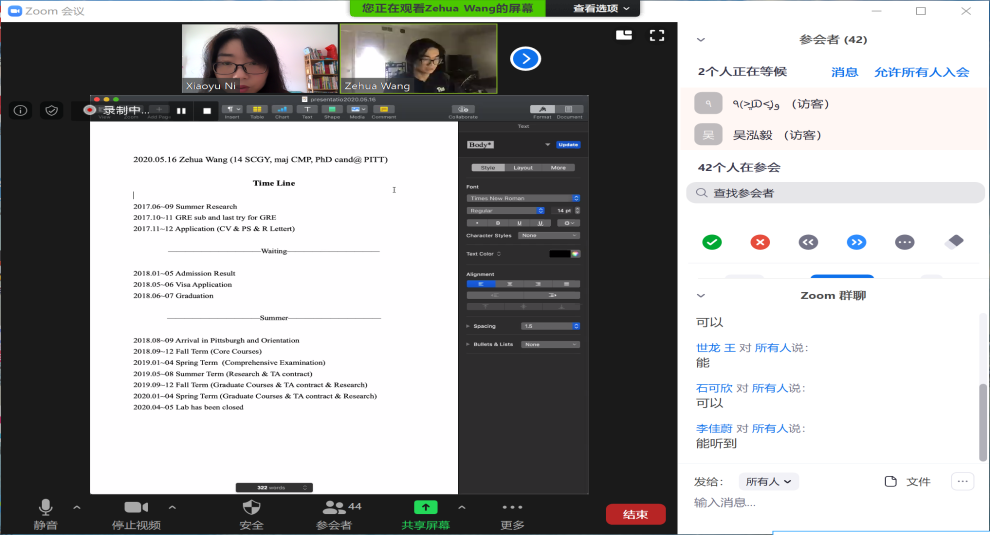Click the go slower rewind icon
This screenshot has width=990, height=535.
[808, 242]
